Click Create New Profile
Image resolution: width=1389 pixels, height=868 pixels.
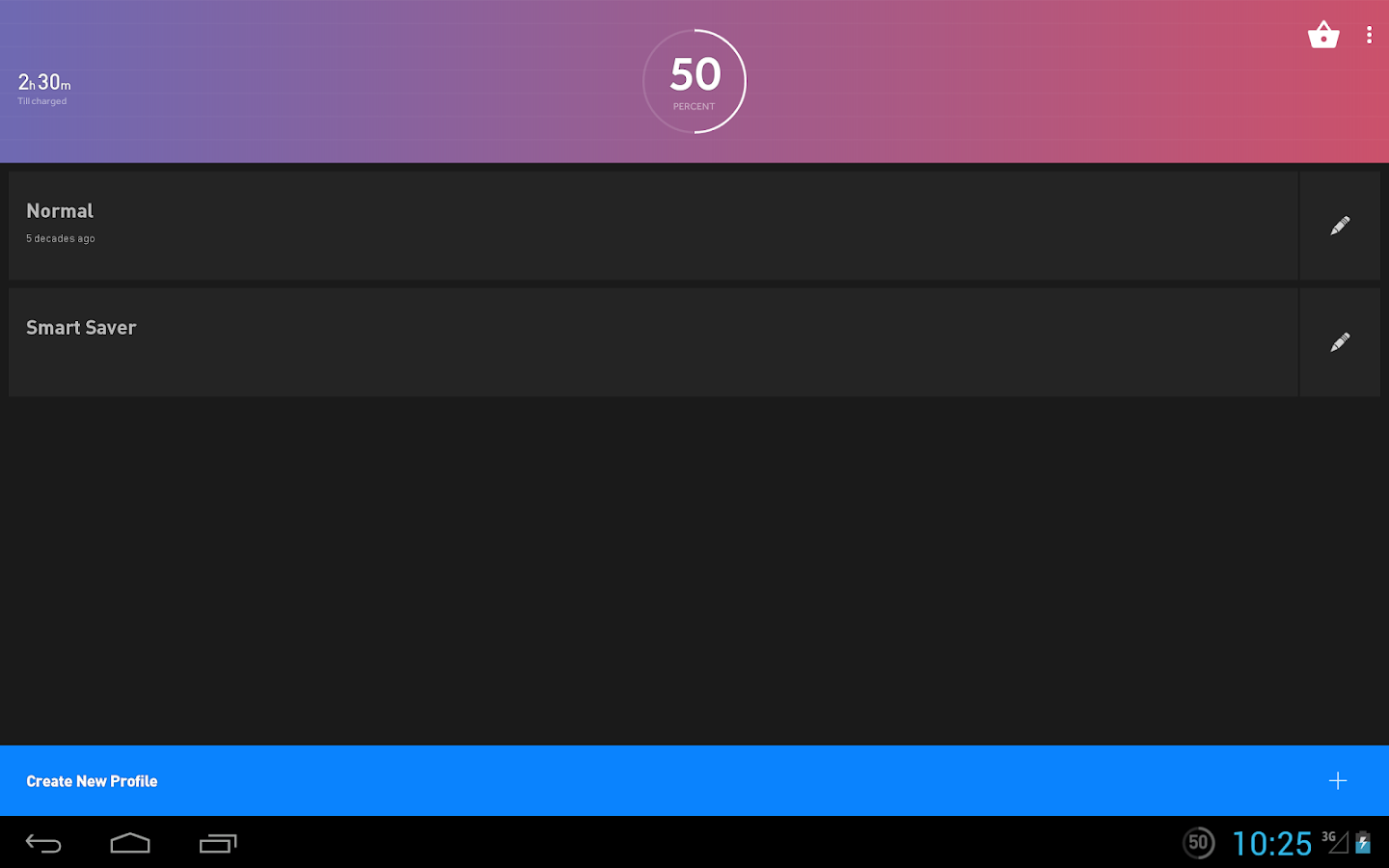pos(92,780)
